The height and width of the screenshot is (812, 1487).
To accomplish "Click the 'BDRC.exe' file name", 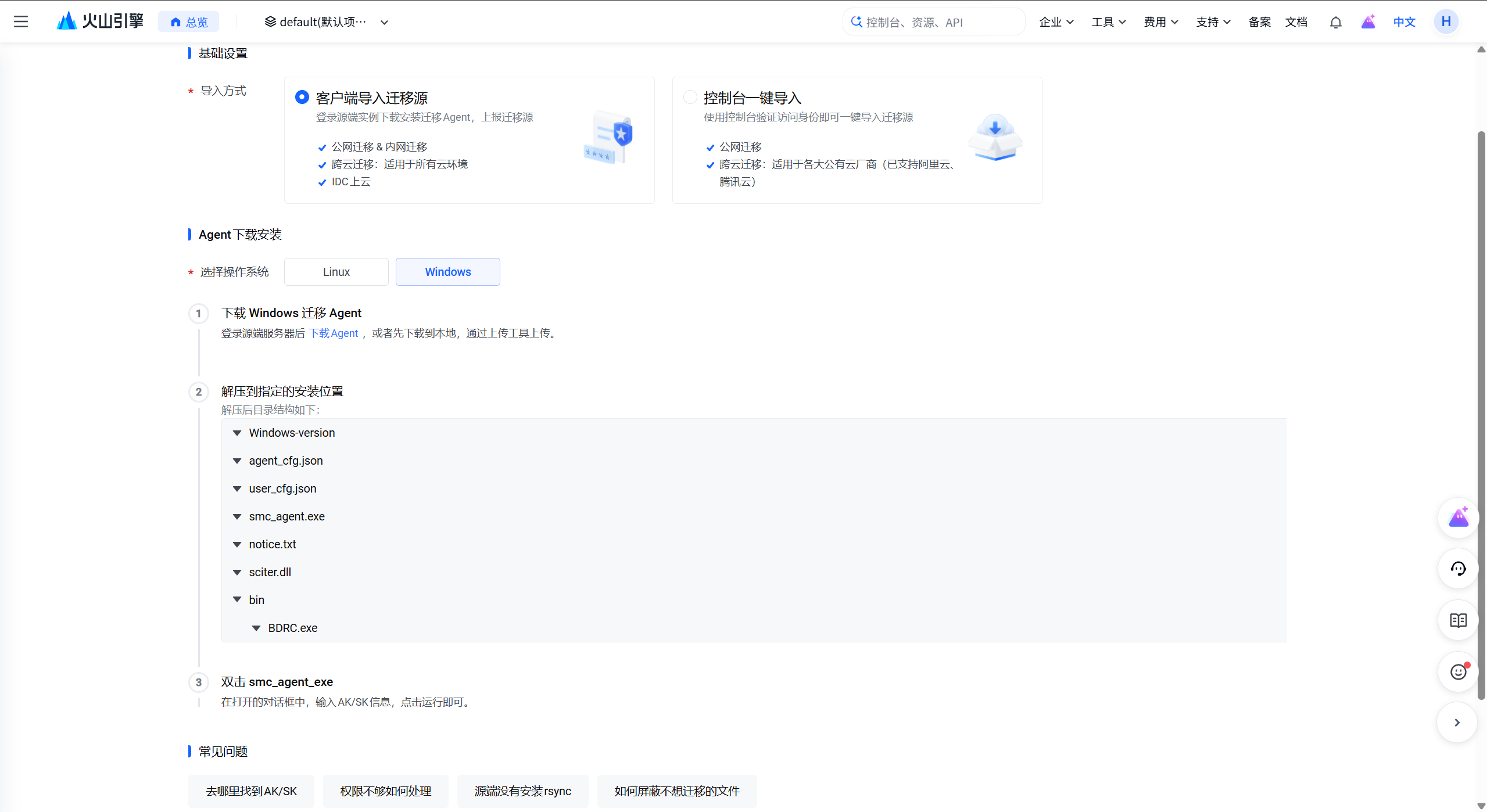I will 292,628.
